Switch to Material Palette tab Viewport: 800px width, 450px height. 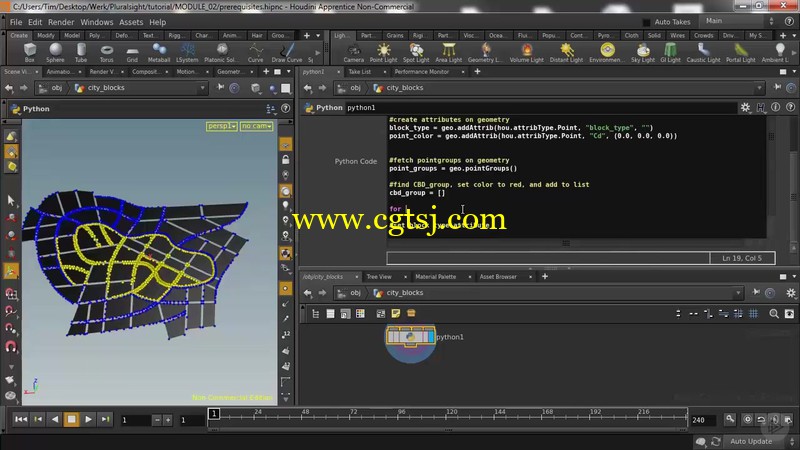pos(435,277)
